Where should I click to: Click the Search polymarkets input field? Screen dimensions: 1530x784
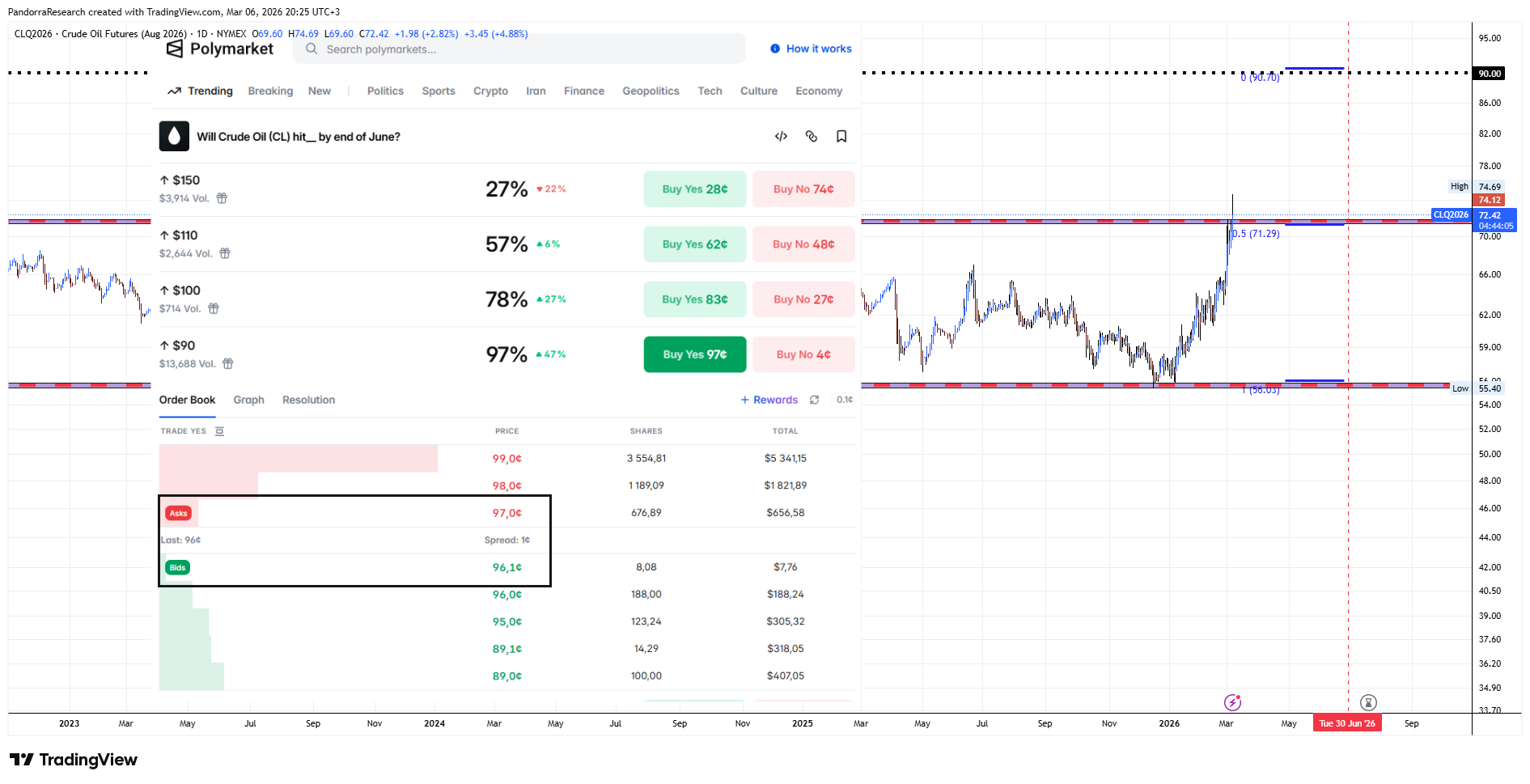point(519,49)
